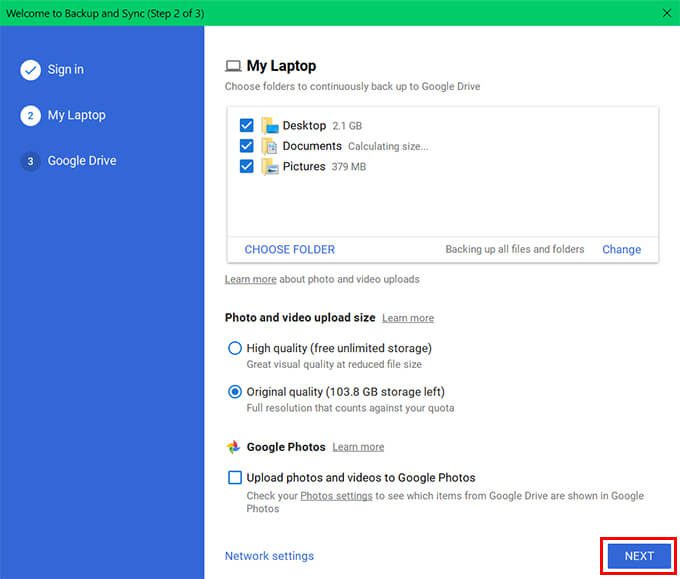Click the step 2 circle icon
Viewport: 680px width, 579px height.
30,115
